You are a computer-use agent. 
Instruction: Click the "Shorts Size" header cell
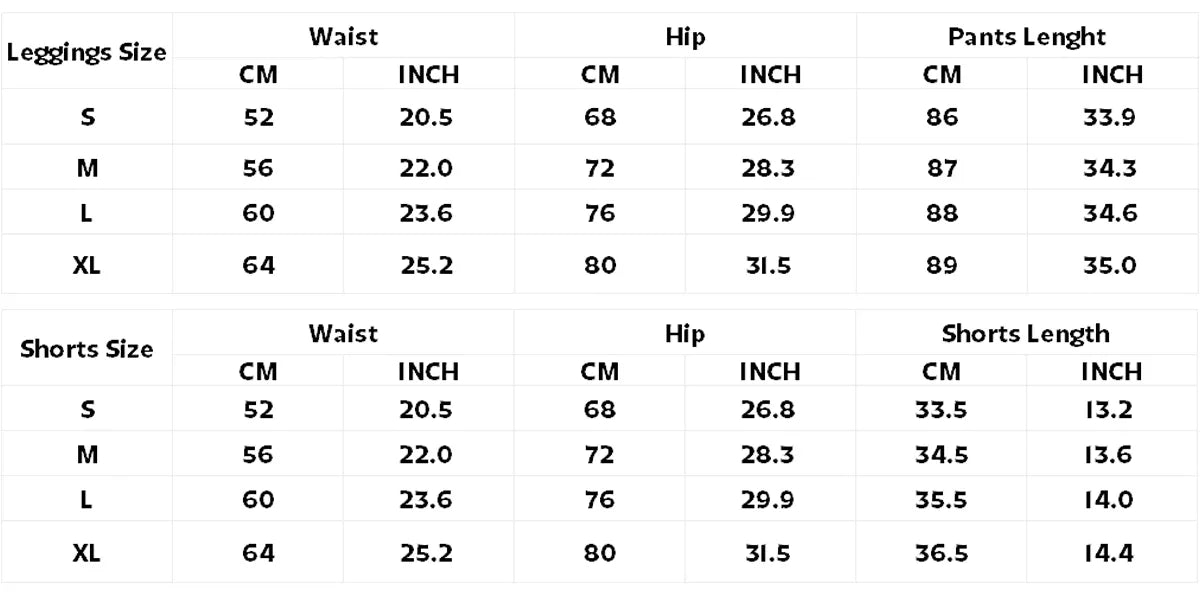pos(87,350)
